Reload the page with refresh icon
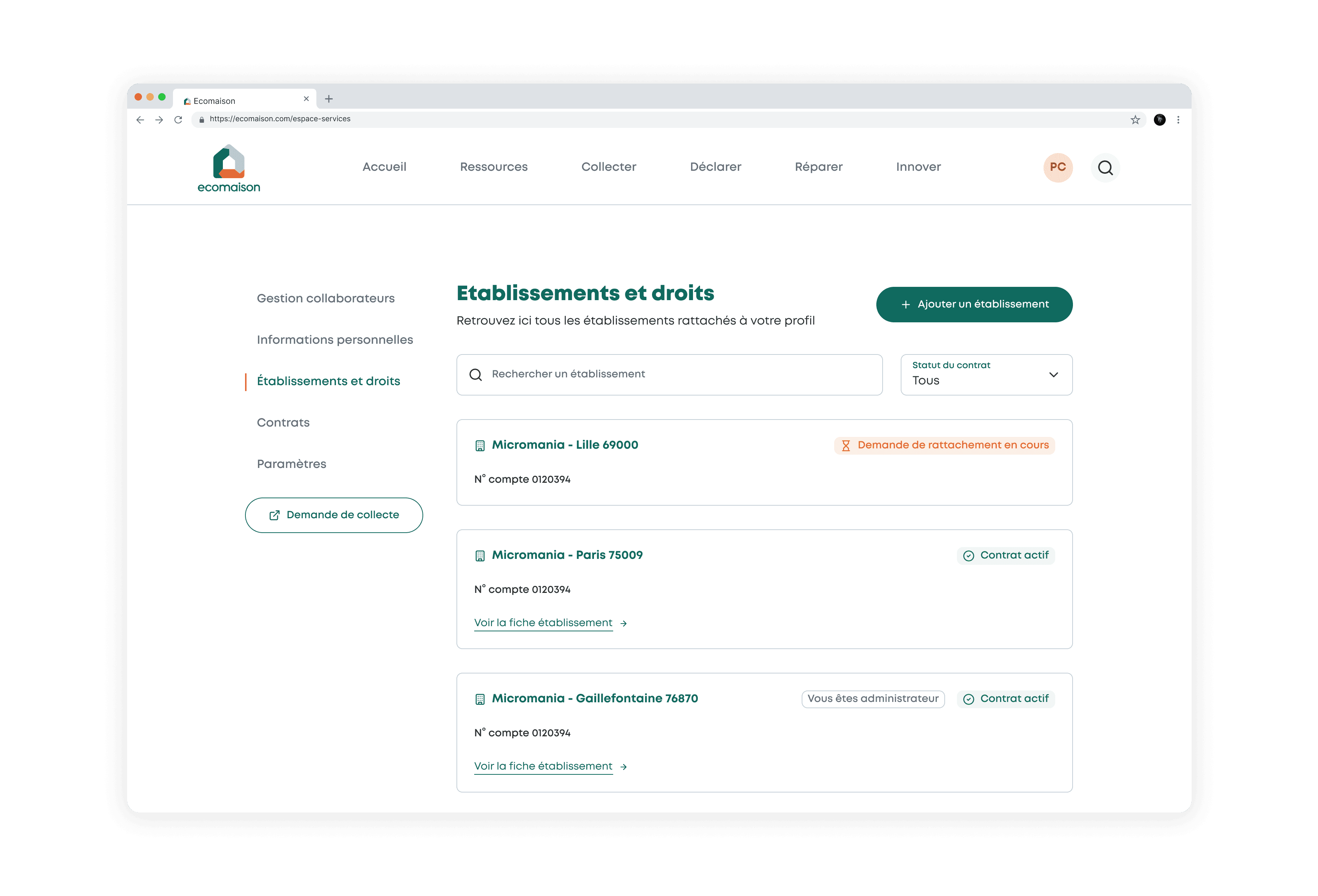This screenshot has height=896, width=1318. [178, 120]
